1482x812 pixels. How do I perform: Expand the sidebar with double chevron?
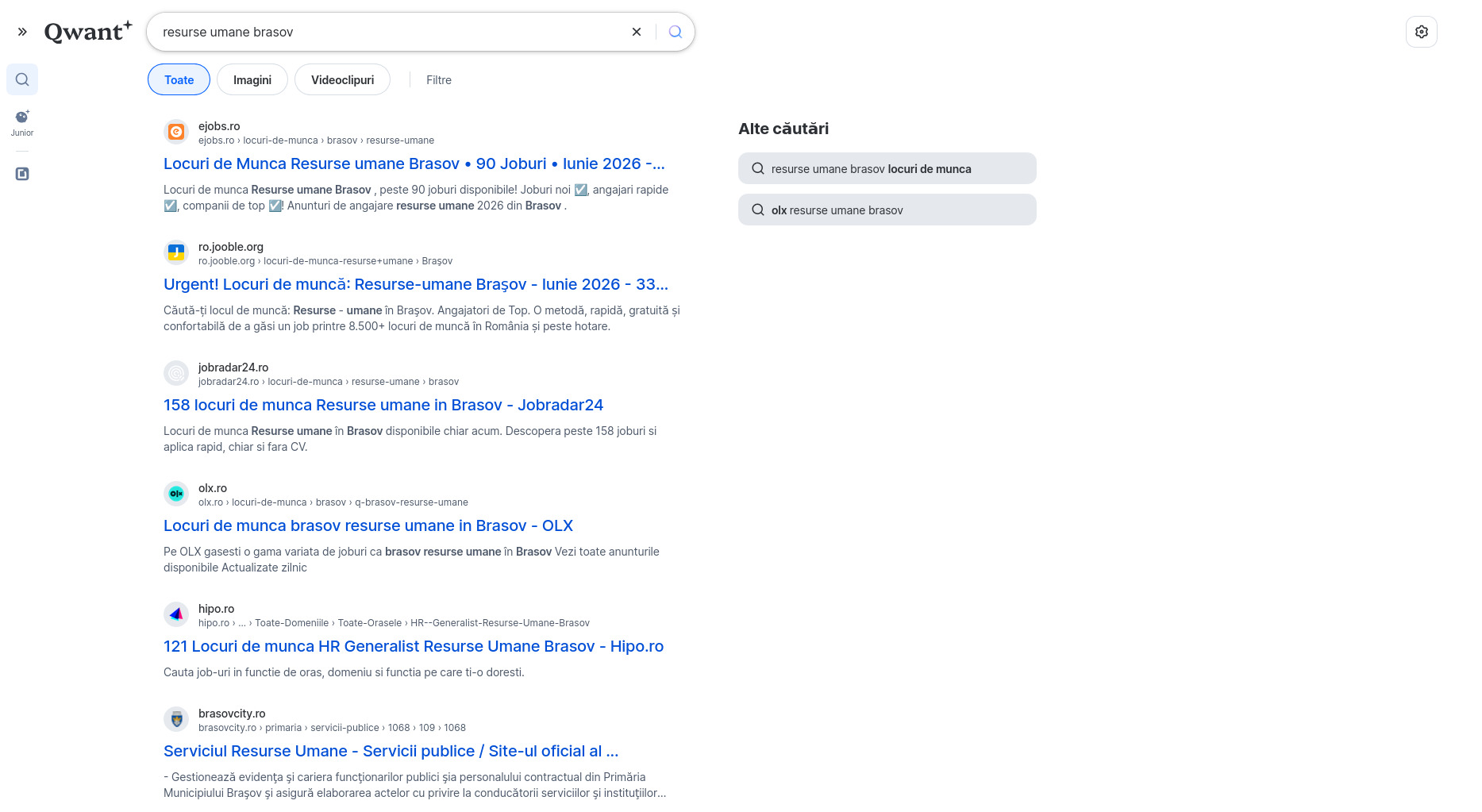click(x=22, y=32)
